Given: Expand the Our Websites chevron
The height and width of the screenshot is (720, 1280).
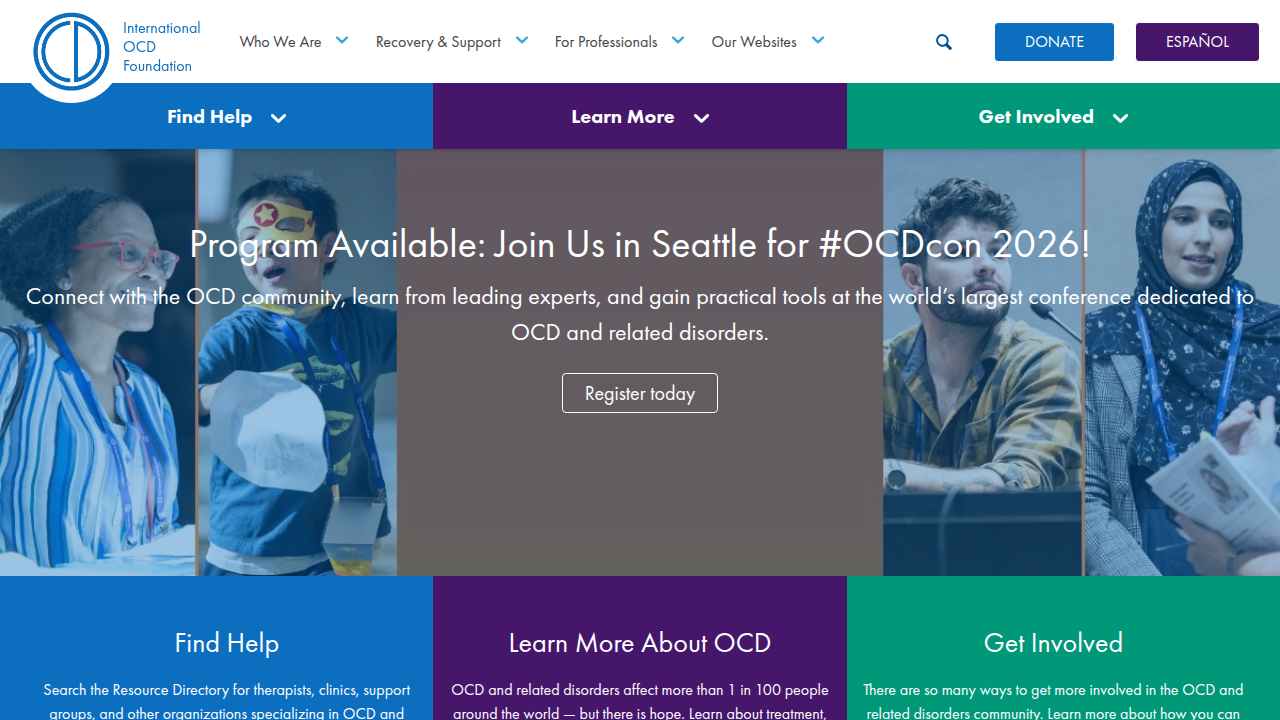Looking at the screenshot, I should click(x=818, y=40).
